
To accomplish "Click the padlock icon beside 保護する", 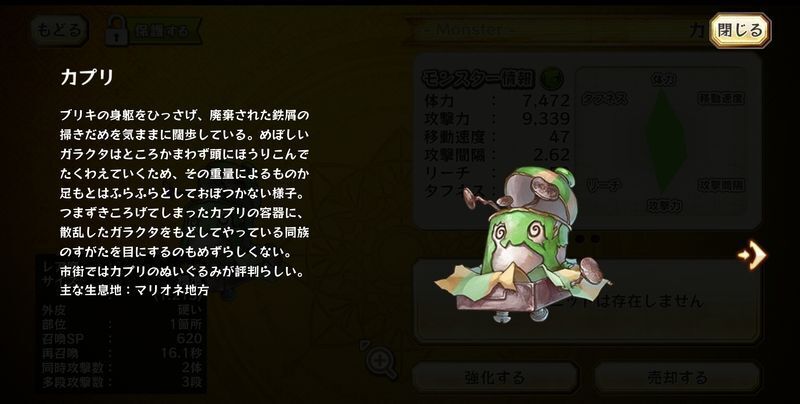I will click(117, 30).
